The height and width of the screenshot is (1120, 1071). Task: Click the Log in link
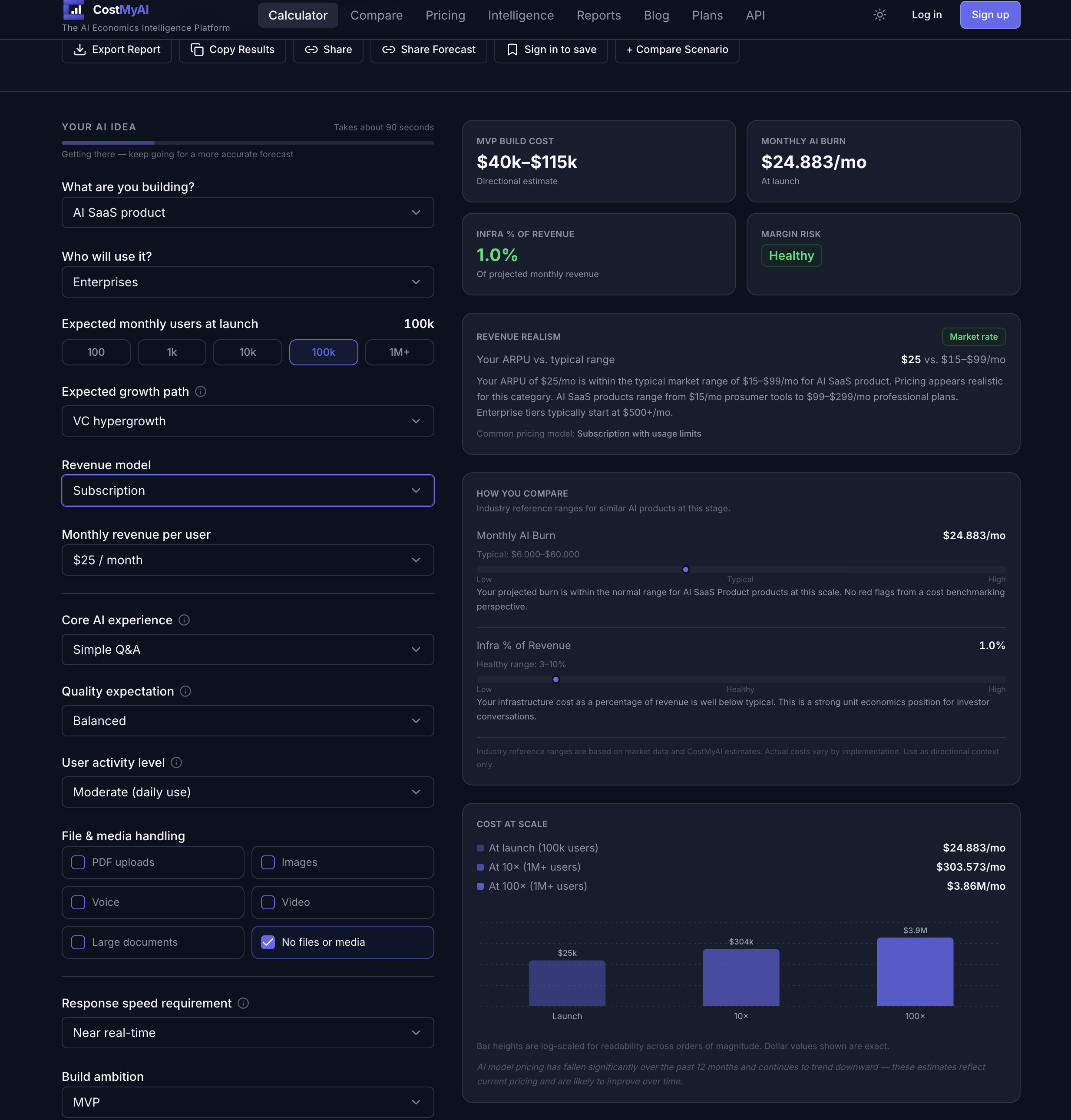[926, 15]
